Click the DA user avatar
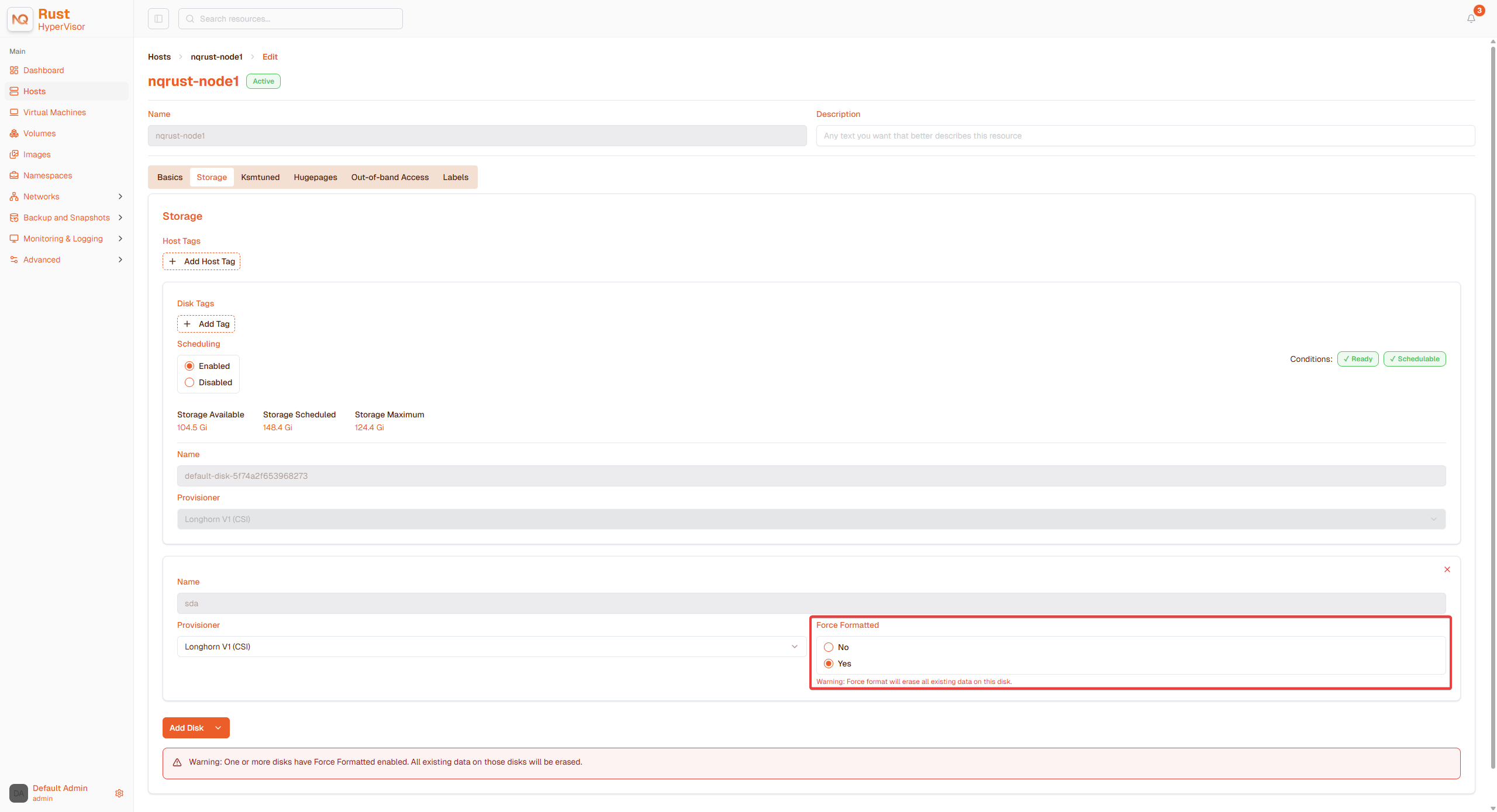The width and height of the screenshot is (1497, 812). pyautogui.click(x=19, y=793)
